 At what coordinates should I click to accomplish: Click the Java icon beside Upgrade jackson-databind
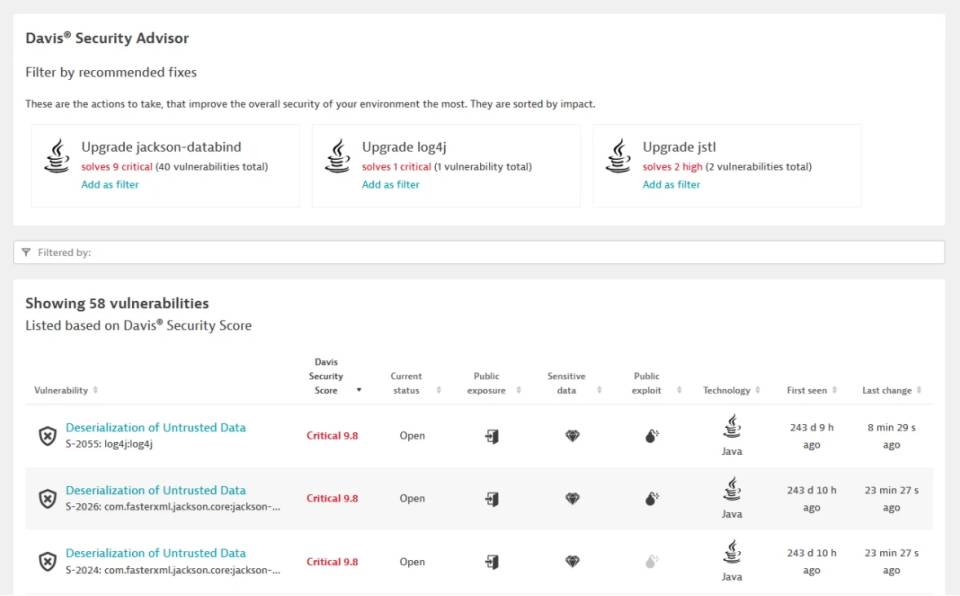(57, 156)
